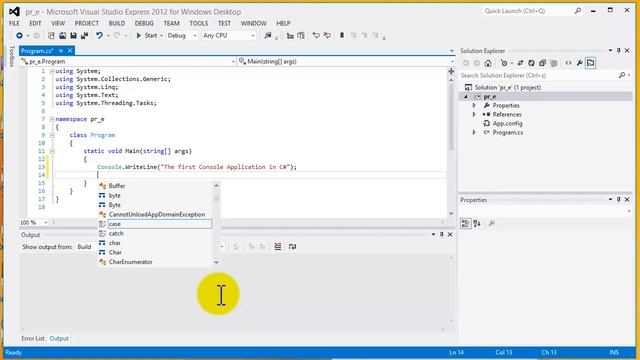The width and height of the screenshot is (640, 360).
Task: Click the Clear All icon in Output panel
Action: click(x=278, y=247)
